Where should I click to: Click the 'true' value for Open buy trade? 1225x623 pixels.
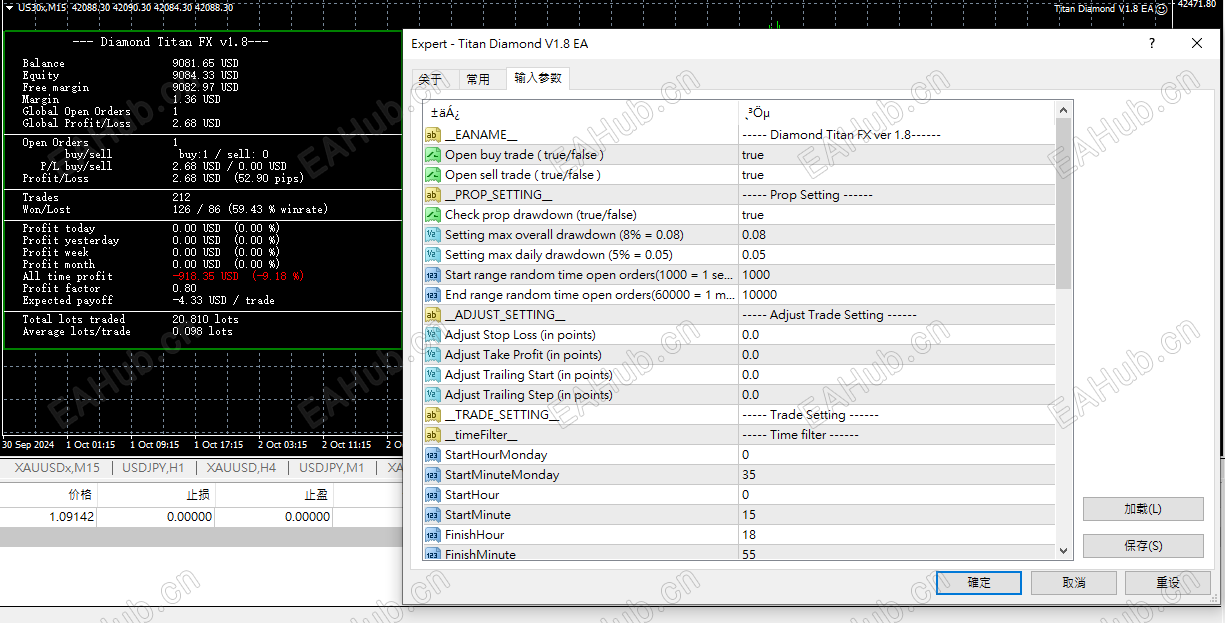753,155
